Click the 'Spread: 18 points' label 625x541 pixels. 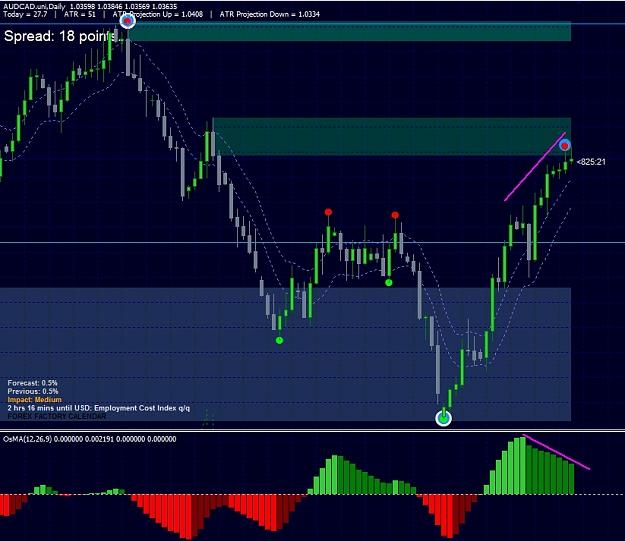coord(61,36)
